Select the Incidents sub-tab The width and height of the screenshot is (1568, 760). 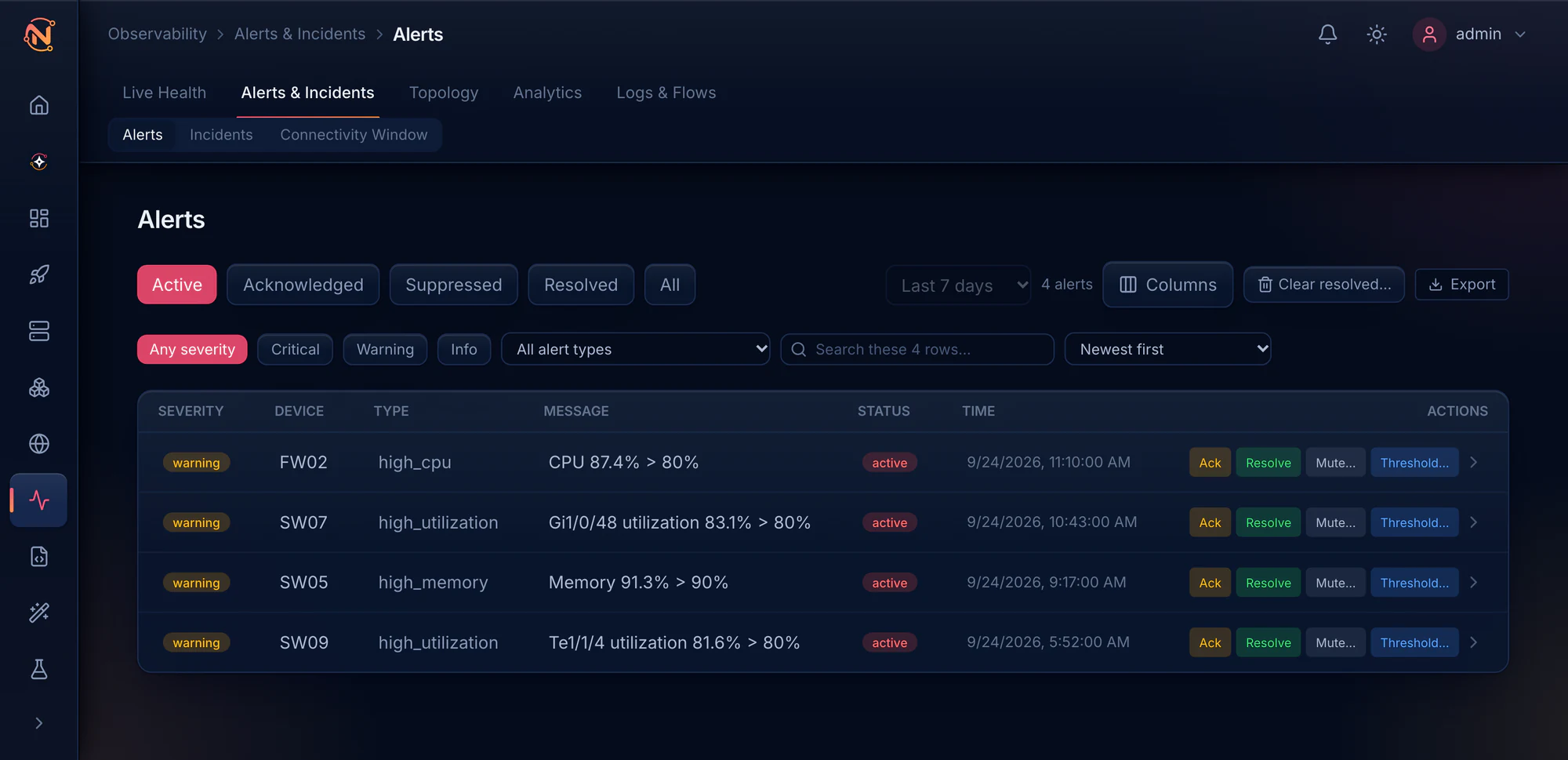pyautogui.click(x=221, y=135)
